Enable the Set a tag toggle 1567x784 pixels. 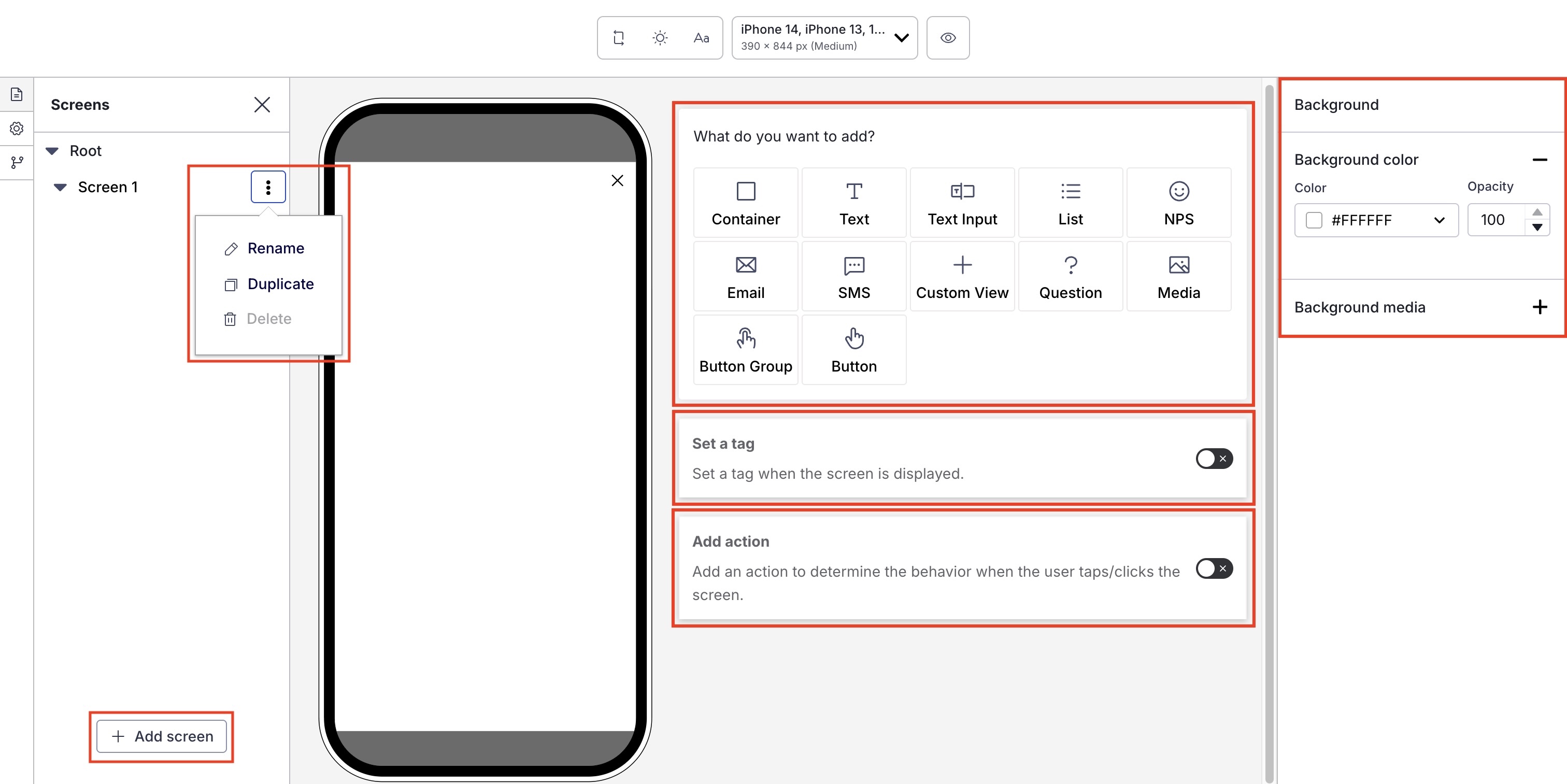pos(1214,459)
